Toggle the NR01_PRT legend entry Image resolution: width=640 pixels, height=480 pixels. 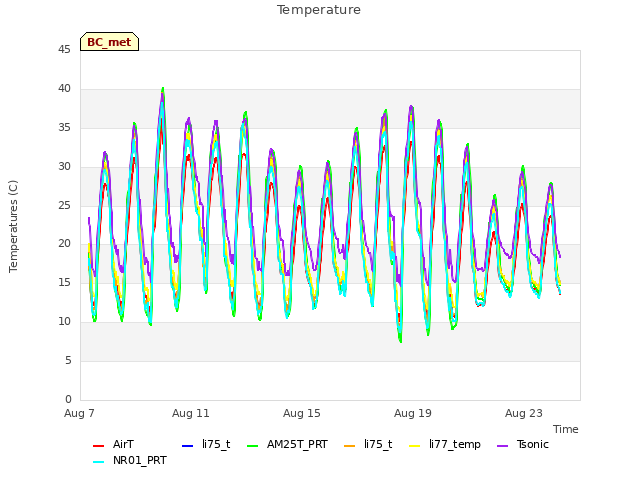[130, 461]
